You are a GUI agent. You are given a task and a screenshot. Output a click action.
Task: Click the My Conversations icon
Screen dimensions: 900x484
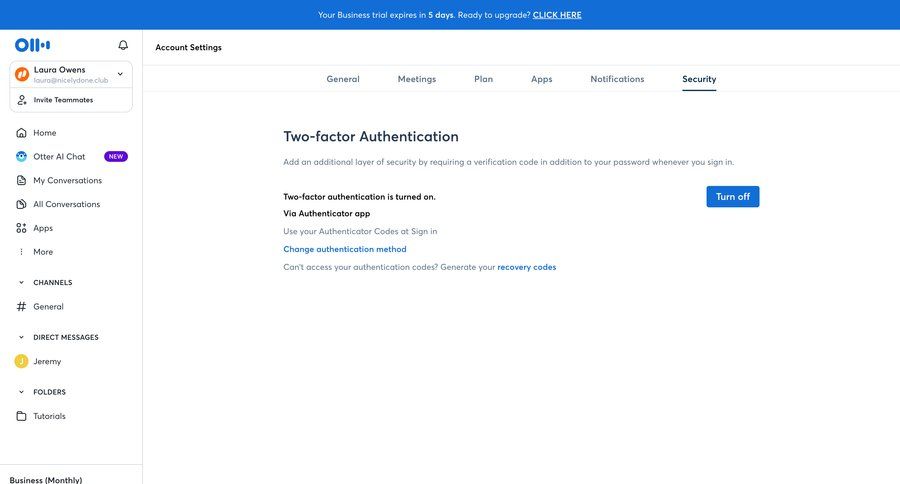pos(22,181)
